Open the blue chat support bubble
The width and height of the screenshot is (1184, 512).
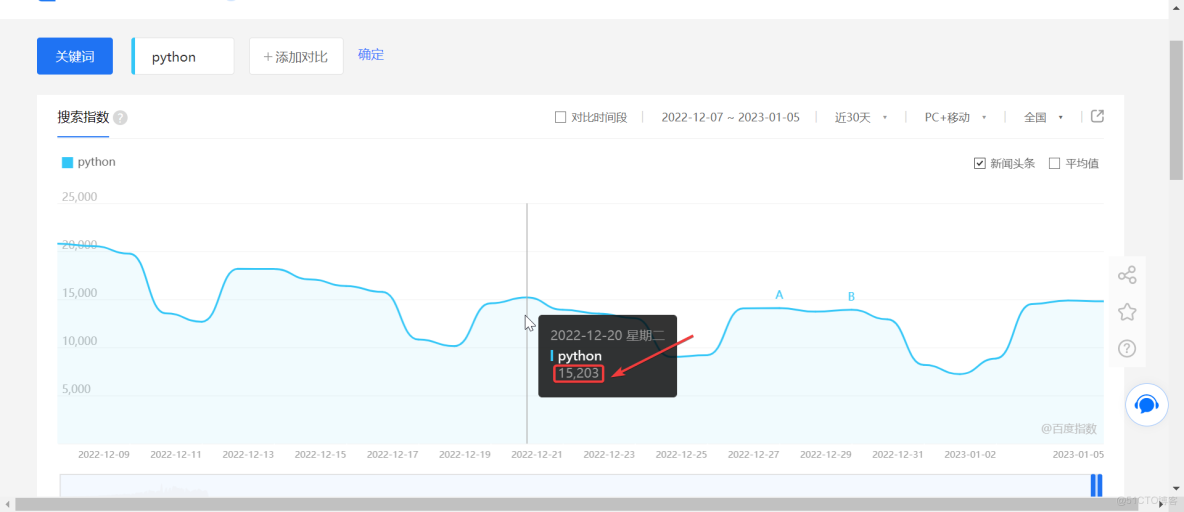point(1147,406)
